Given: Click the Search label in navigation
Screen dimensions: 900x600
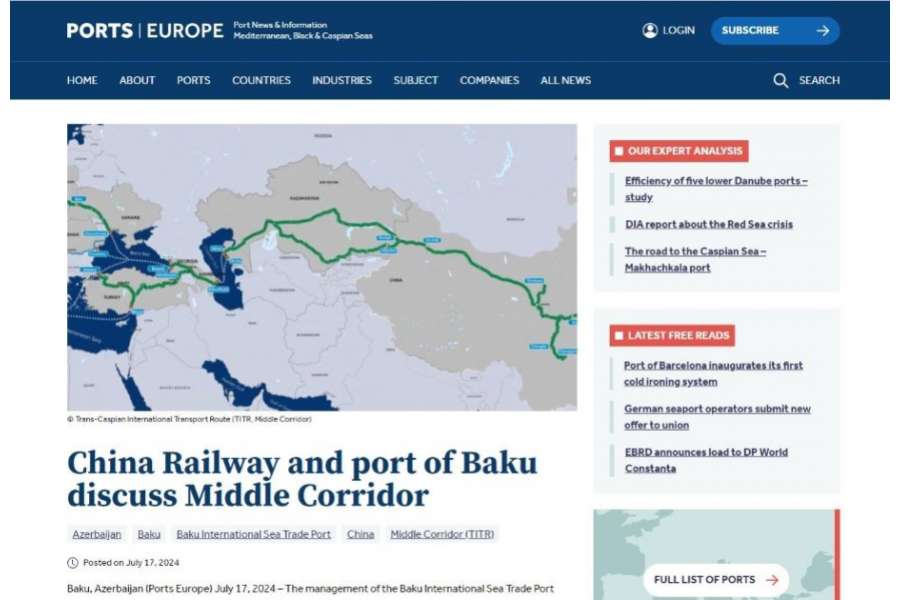Looking at the screenshot, I should [819, 80].
